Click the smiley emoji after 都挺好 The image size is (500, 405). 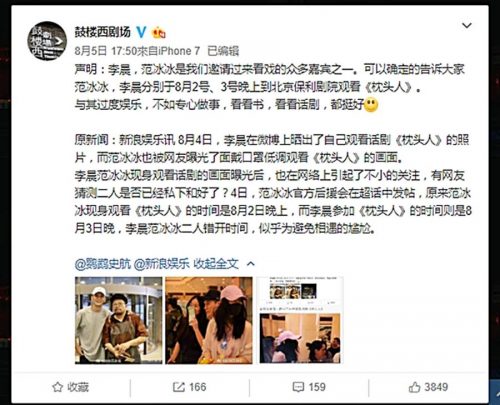[x=371, y=105]
